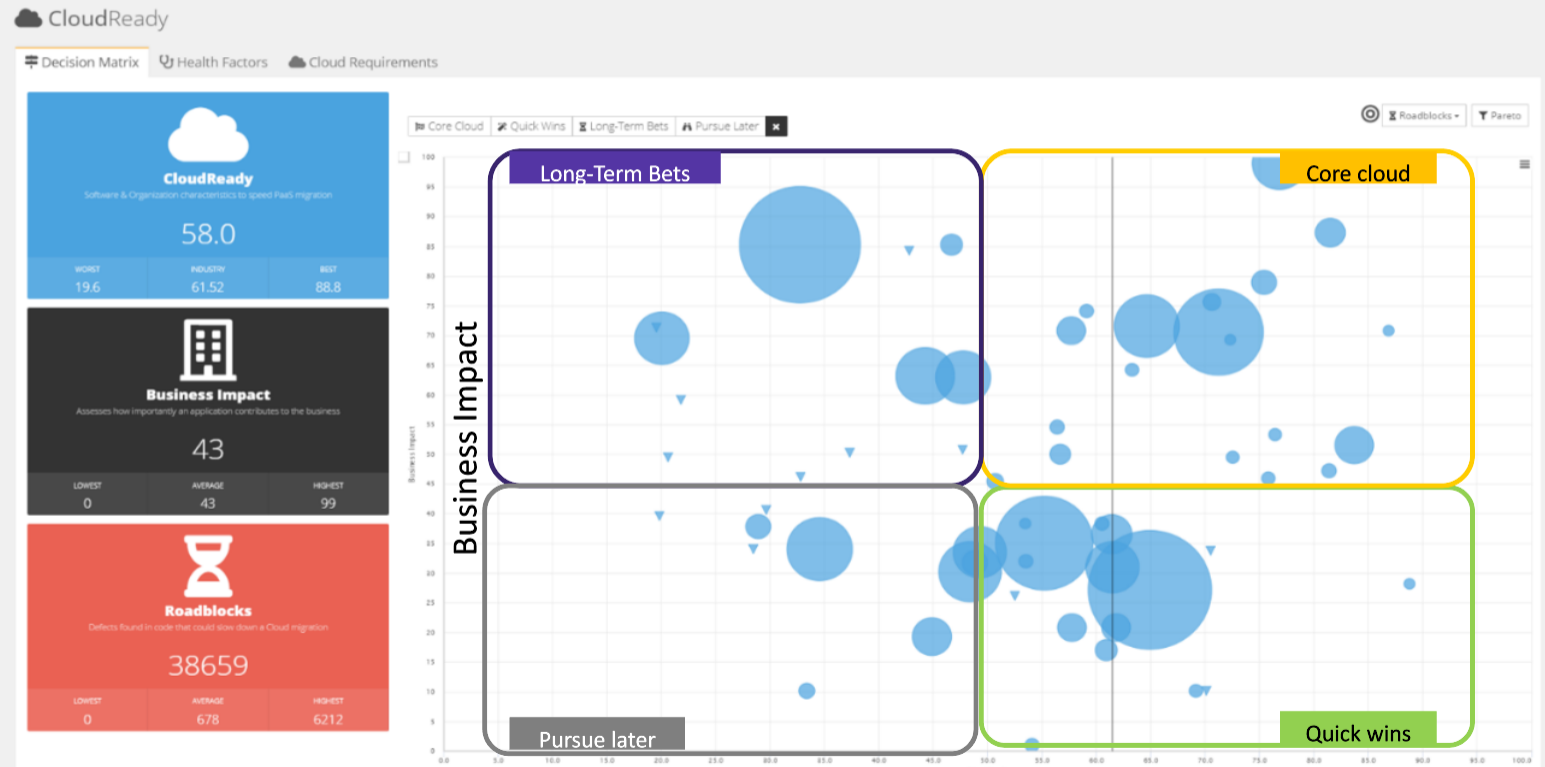Select the small bubble at CloudReady 59, impact 74
The height and width of the screenshot is (767, 1545).
coord(1087,311)
